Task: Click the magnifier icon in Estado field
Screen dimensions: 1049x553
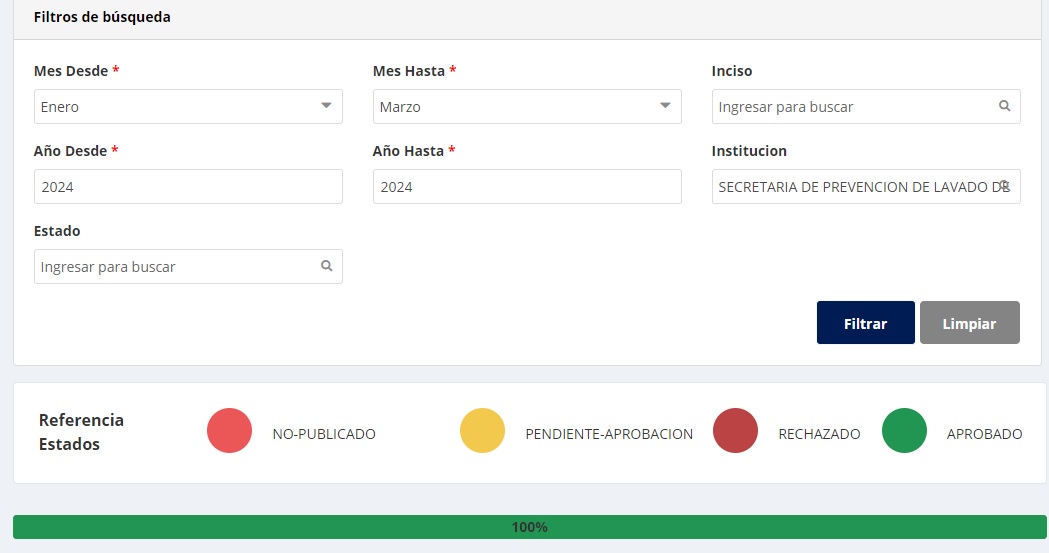Action: 326,265
